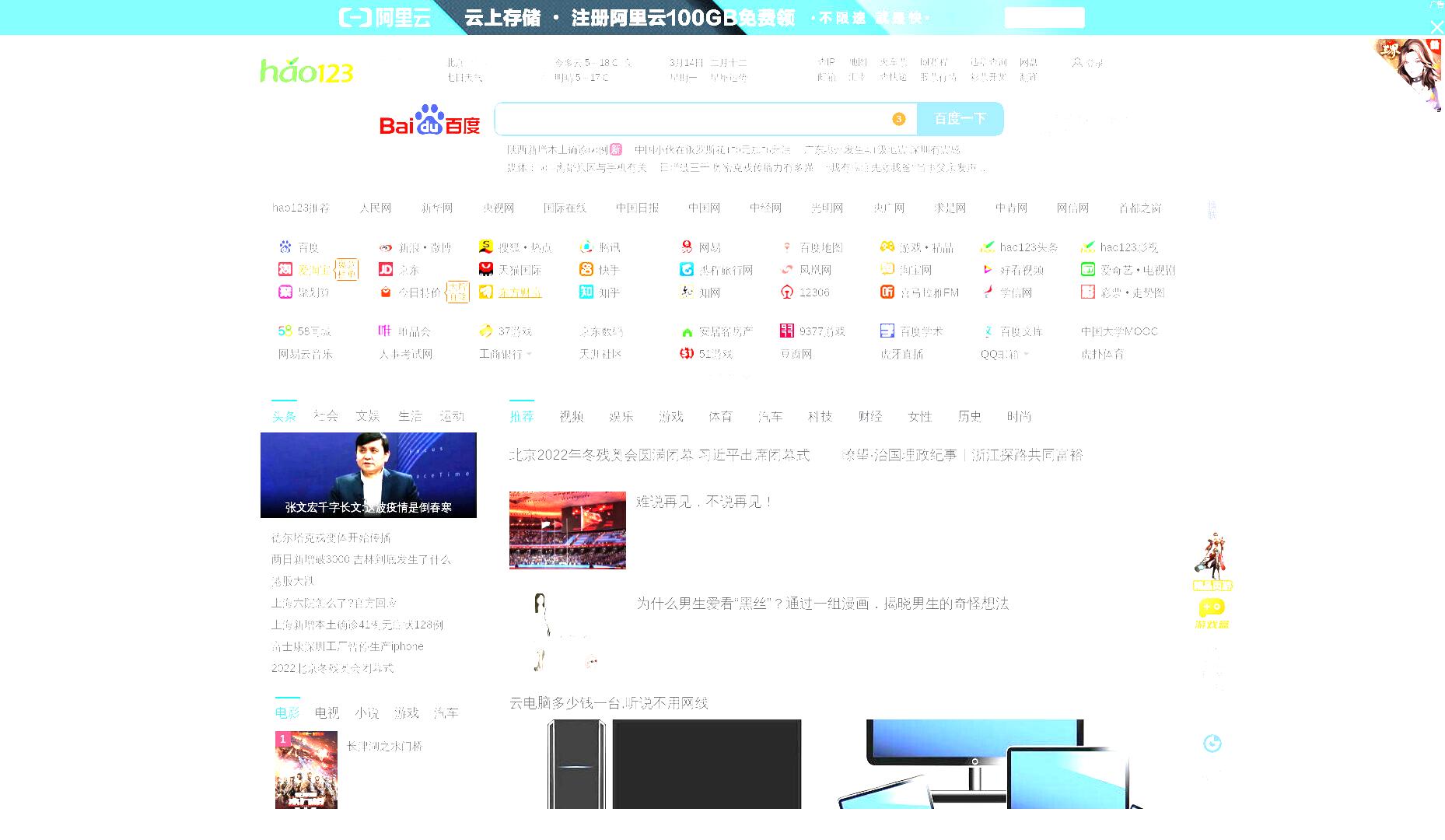1445x840 pixels.
Task: Open the 中国日报 link
Action: pyautogui.click(x=638, y=208)
